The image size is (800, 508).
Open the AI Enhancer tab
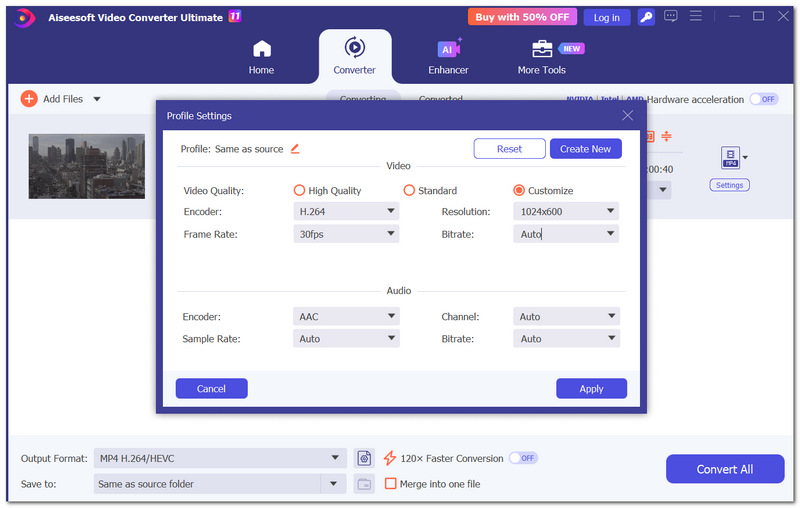[x=448, y=57]
